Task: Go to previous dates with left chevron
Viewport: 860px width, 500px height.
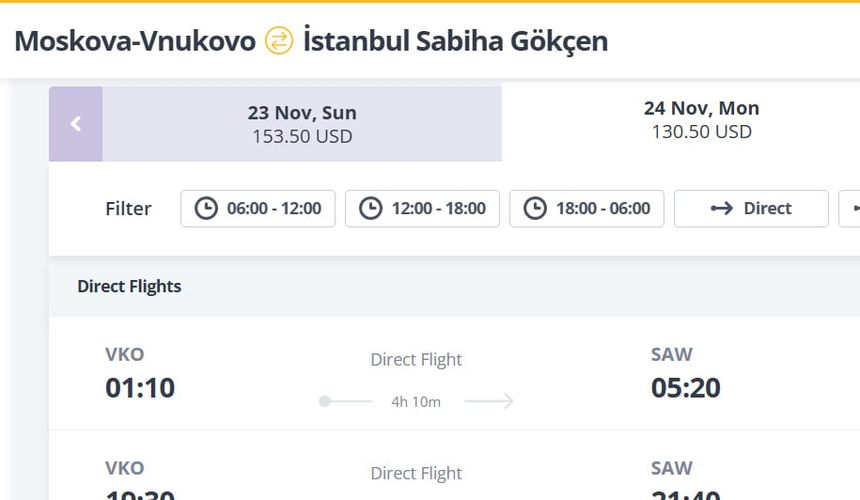Action: tap(76, 124)
